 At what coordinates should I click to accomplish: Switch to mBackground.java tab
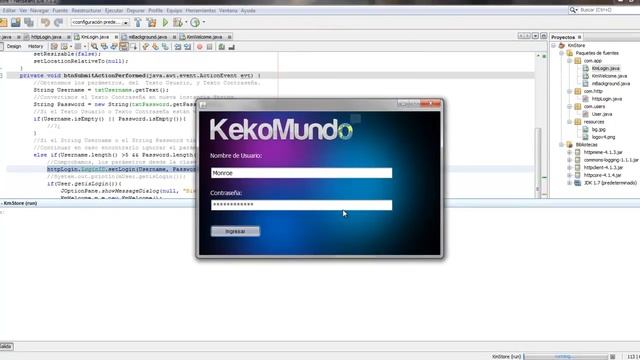pyautogui.click(x=148, y=37)
